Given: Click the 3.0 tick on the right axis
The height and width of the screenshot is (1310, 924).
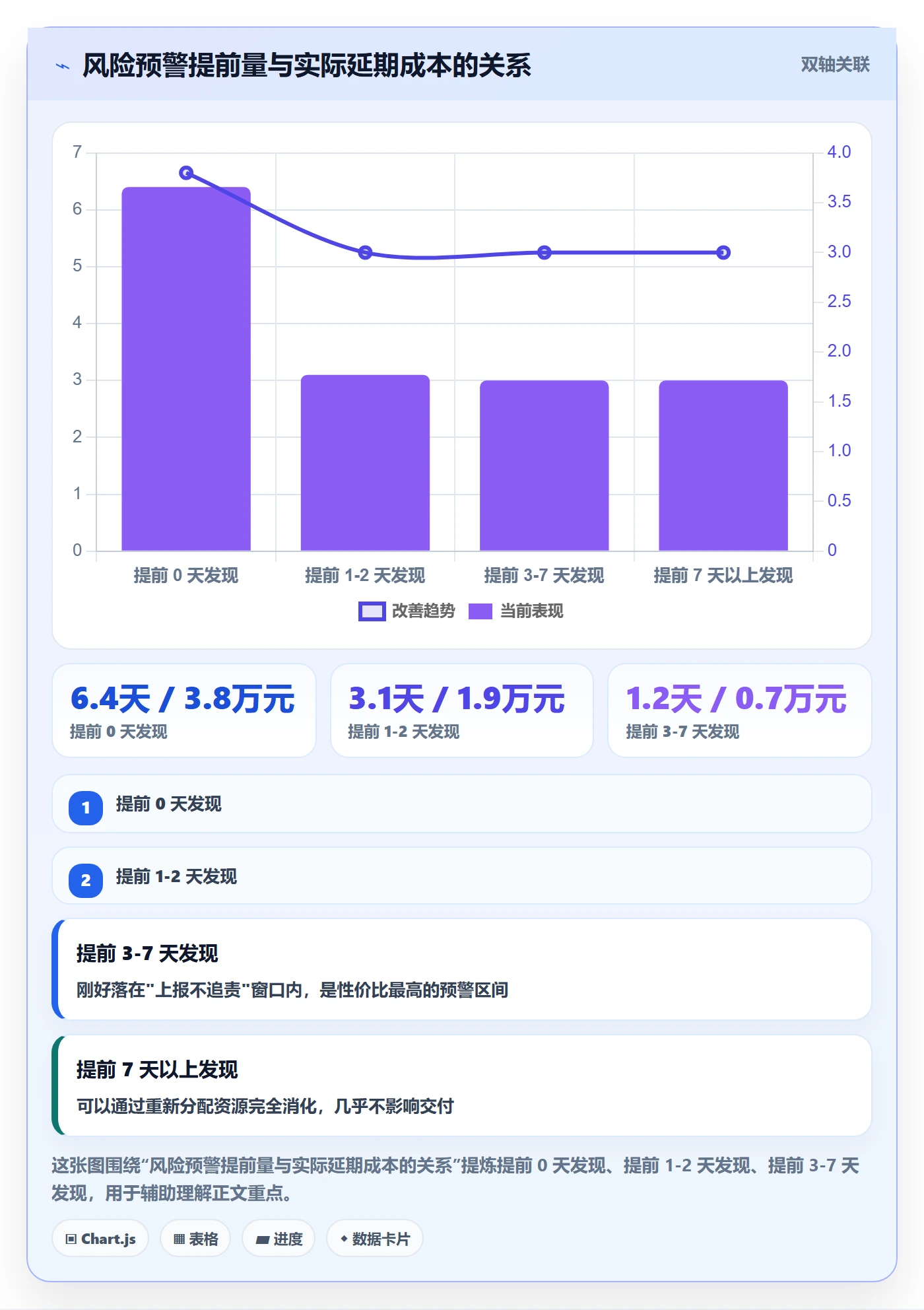Looking at the screenshot, I should point(839,252).
